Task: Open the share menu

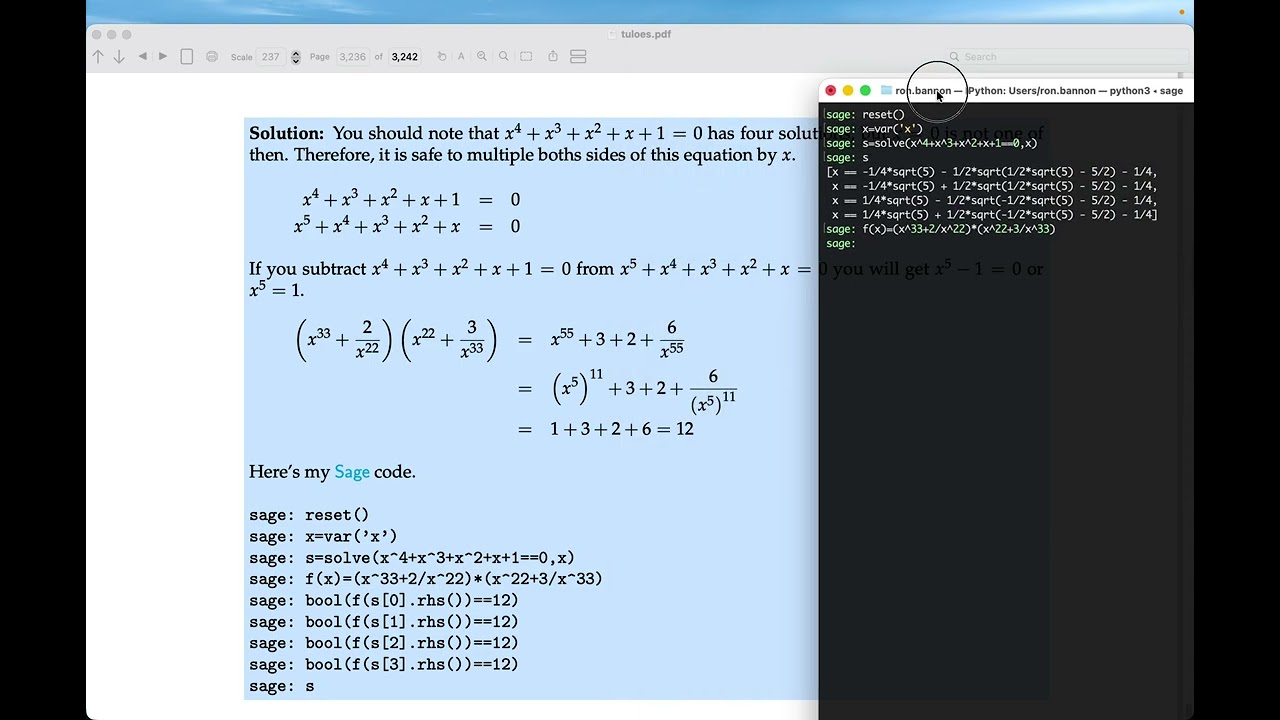Action: pos(553,57)
